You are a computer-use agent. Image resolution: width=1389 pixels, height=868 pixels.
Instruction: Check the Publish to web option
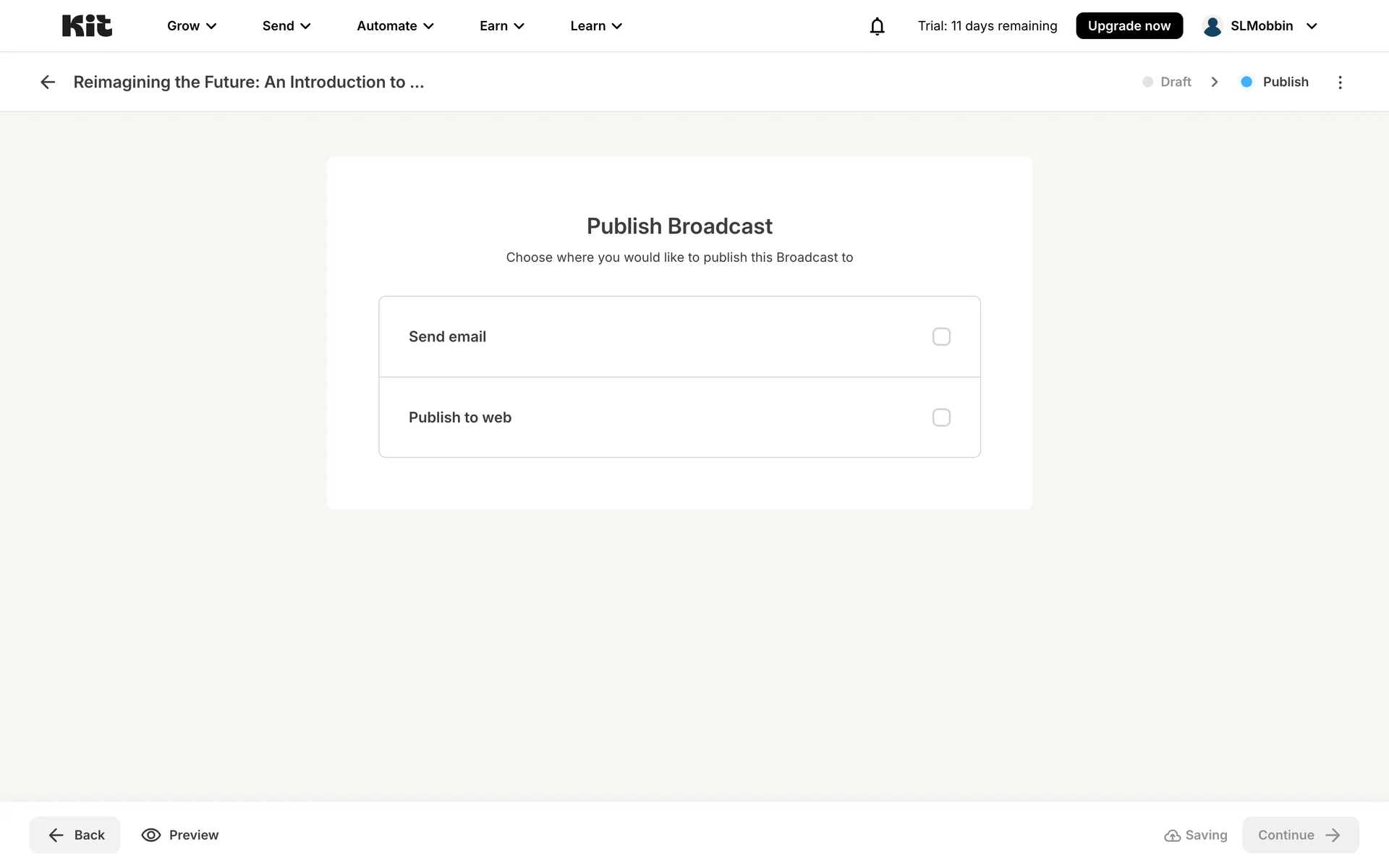pos(941,418)
